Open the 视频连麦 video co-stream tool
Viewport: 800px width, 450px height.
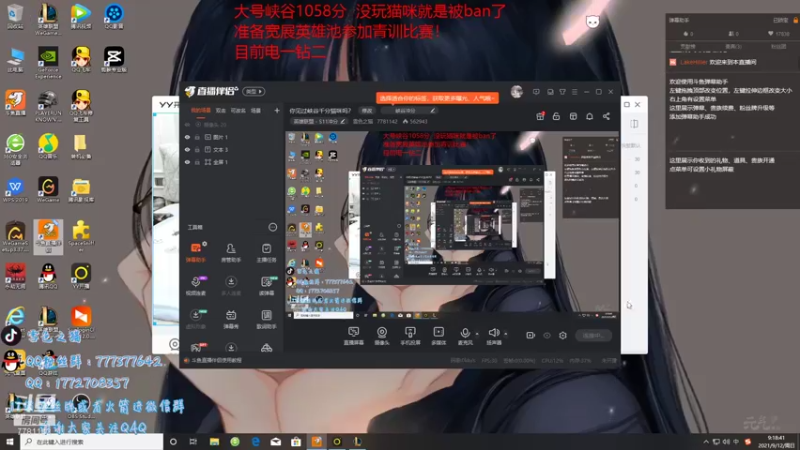tap(195, 286)
